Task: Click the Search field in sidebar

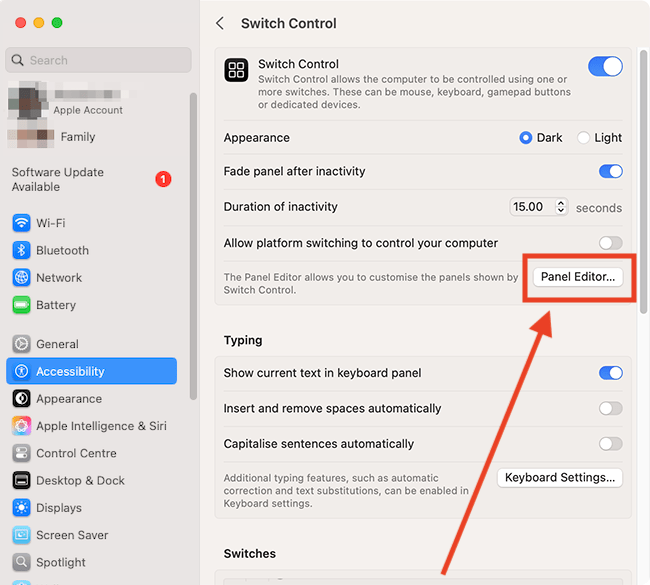Action: (x=99, y=60)
